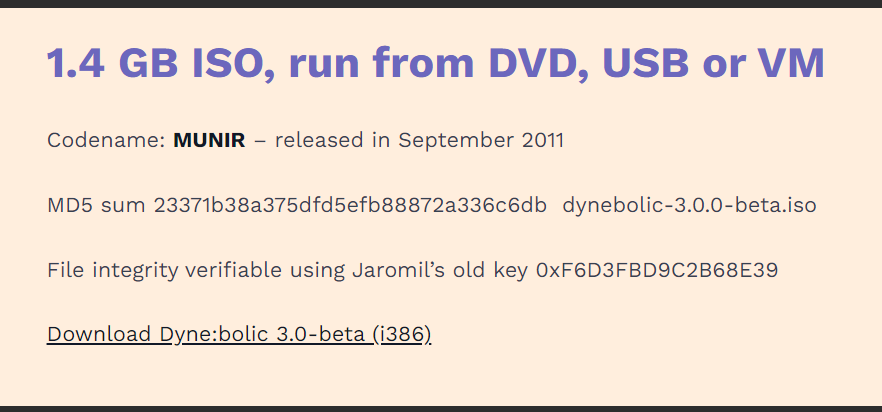Click "1.4" at the heading's start
882x412 pixels.
[76, 65]
